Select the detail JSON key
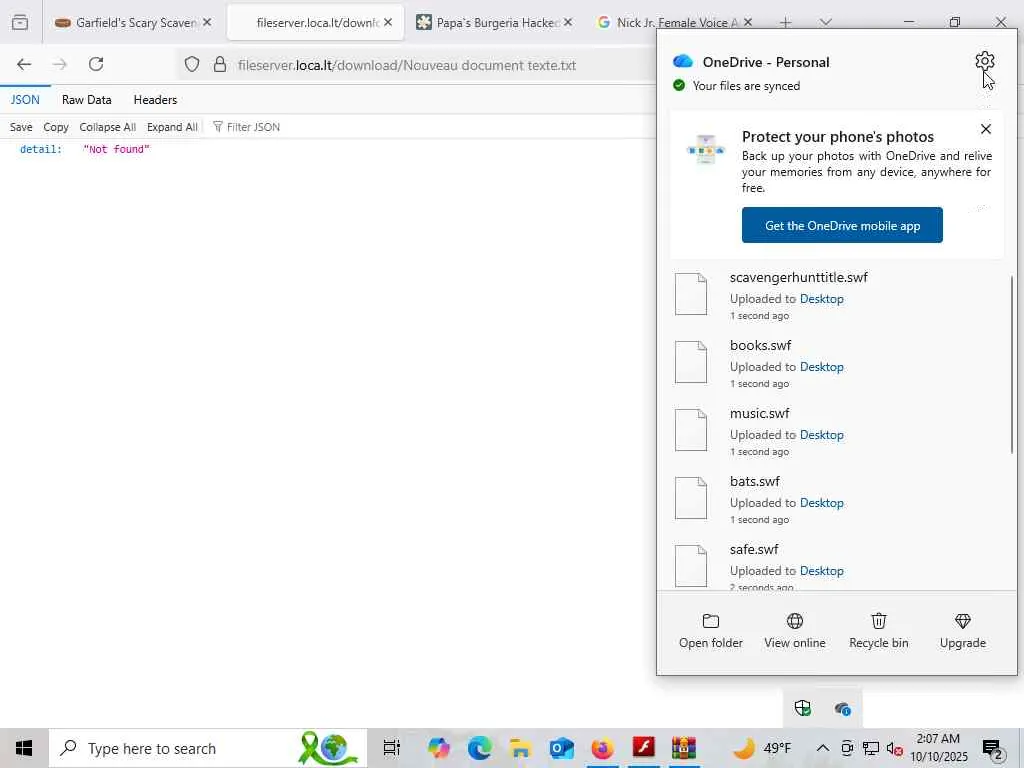This screenshot has width=1024, height=768. click(x=40, y=149)
